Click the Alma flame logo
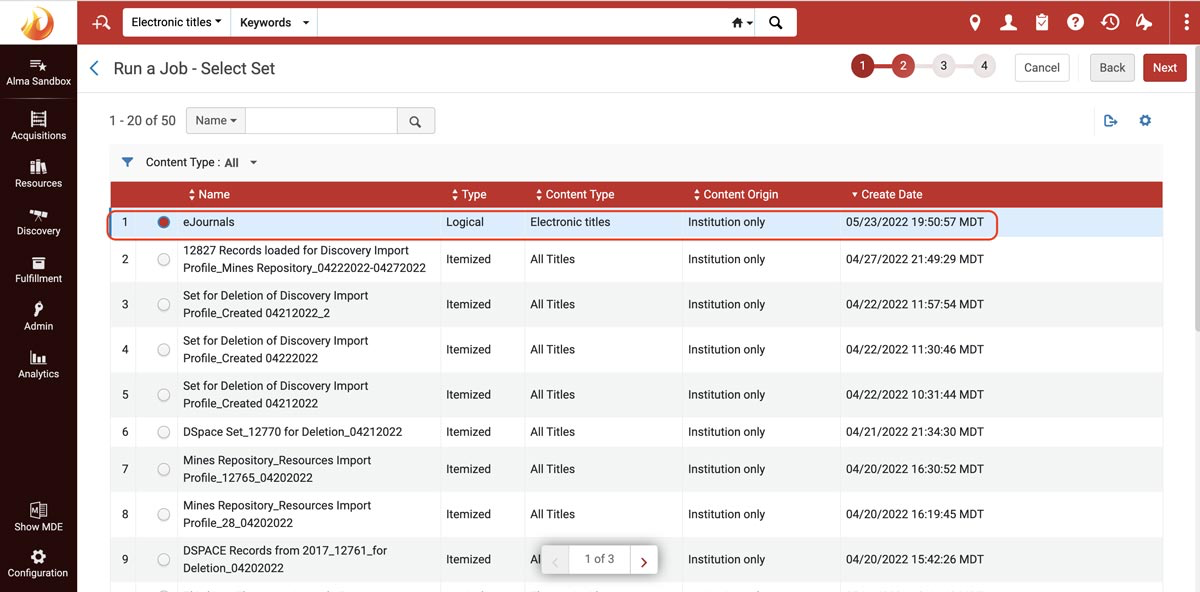Viewport: 1200px width, 592px height. tap(38, 22)
